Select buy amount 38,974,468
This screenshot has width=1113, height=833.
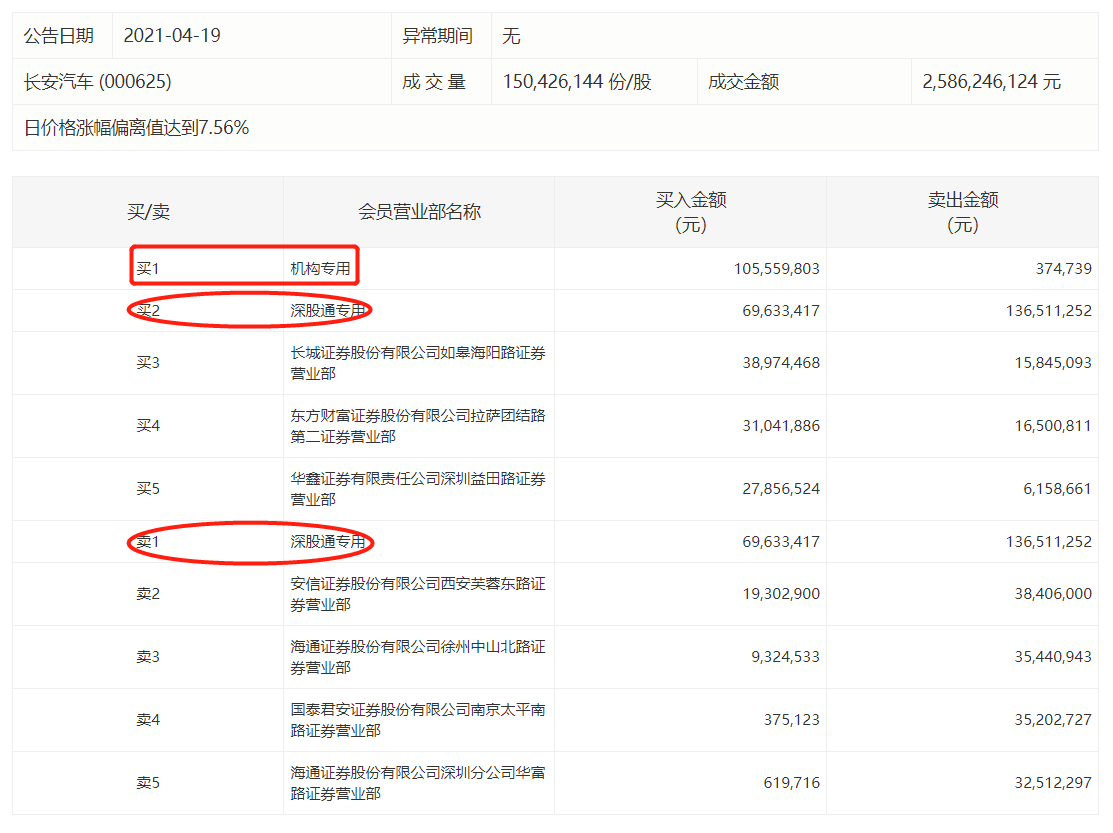point(781,363)
